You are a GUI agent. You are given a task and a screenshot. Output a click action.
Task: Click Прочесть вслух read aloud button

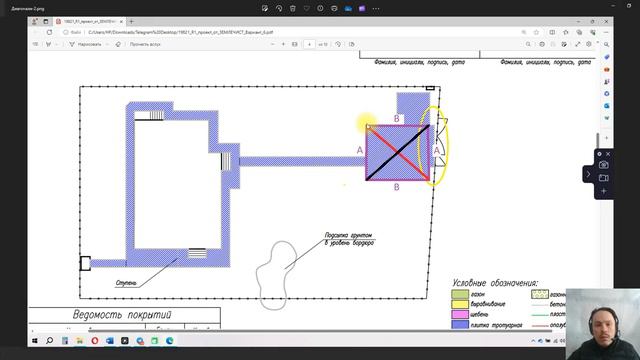[x=145, y=44]
